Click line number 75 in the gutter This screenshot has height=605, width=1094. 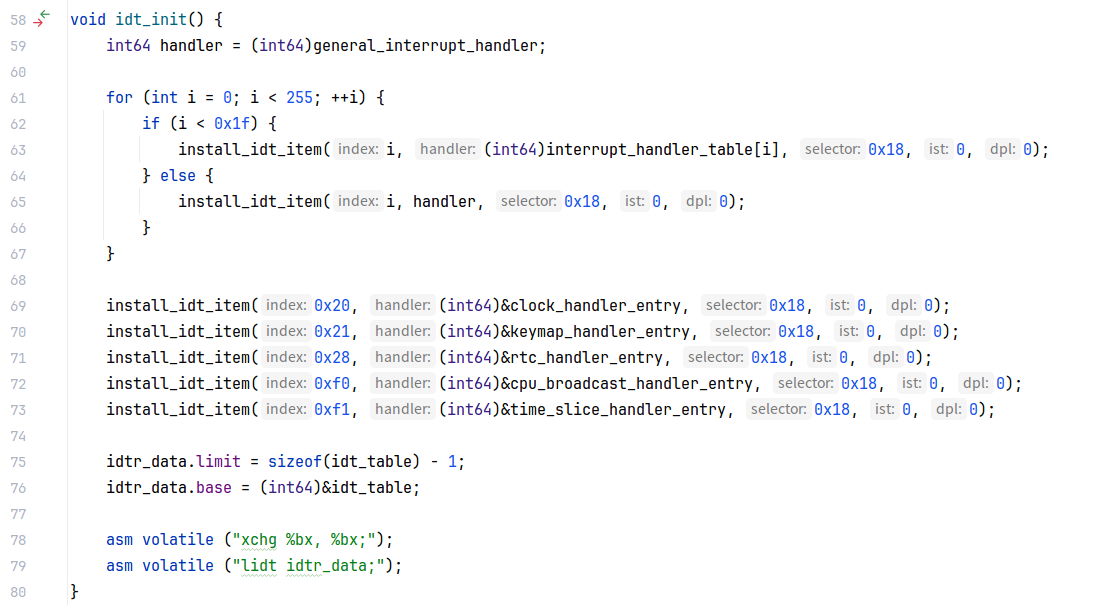tap(18, 462)
